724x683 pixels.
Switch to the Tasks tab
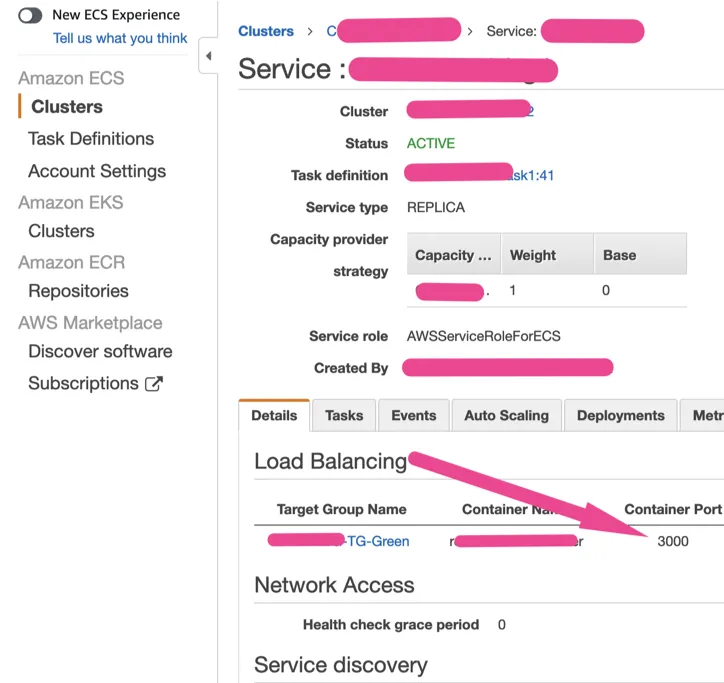pyautogui.click(x=344, y=415)
